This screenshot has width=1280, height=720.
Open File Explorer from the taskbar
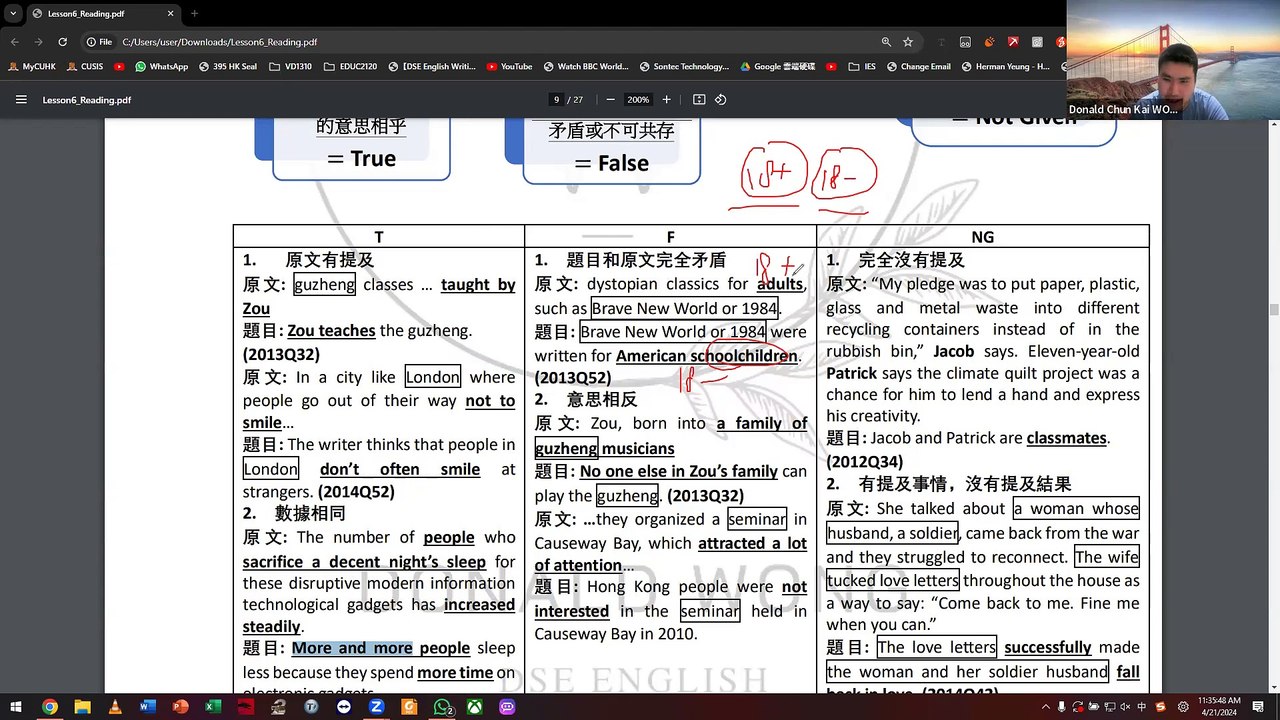(82, 707)
